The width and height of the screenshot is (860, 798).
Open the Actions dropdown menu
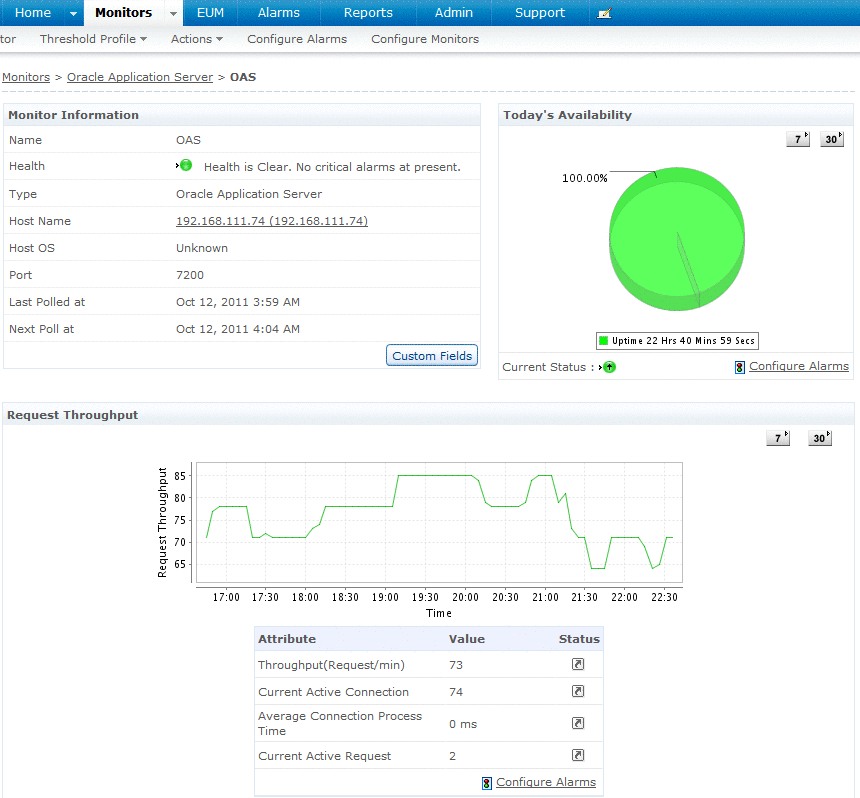(196, 39)
